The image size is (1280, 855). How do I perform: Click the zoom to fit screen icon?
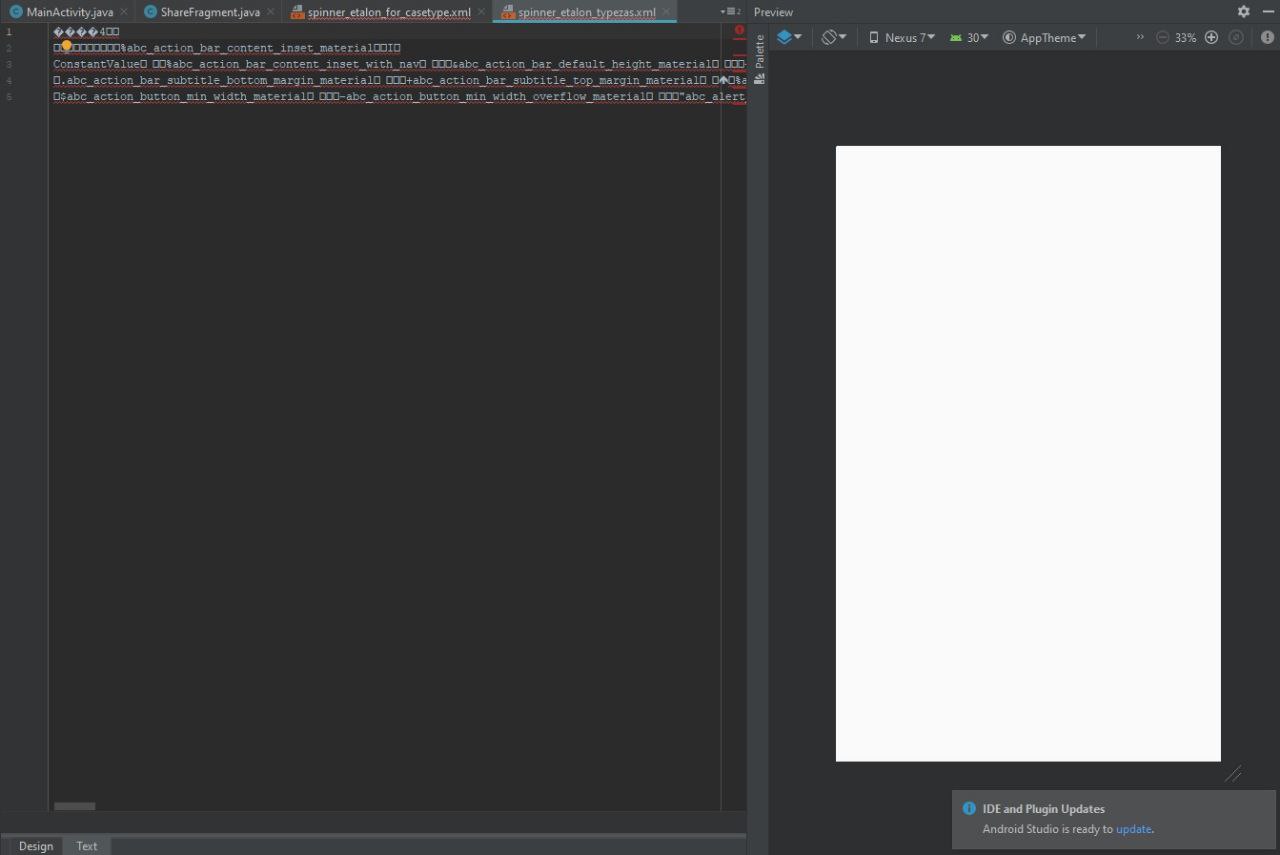click(1236, 37)
